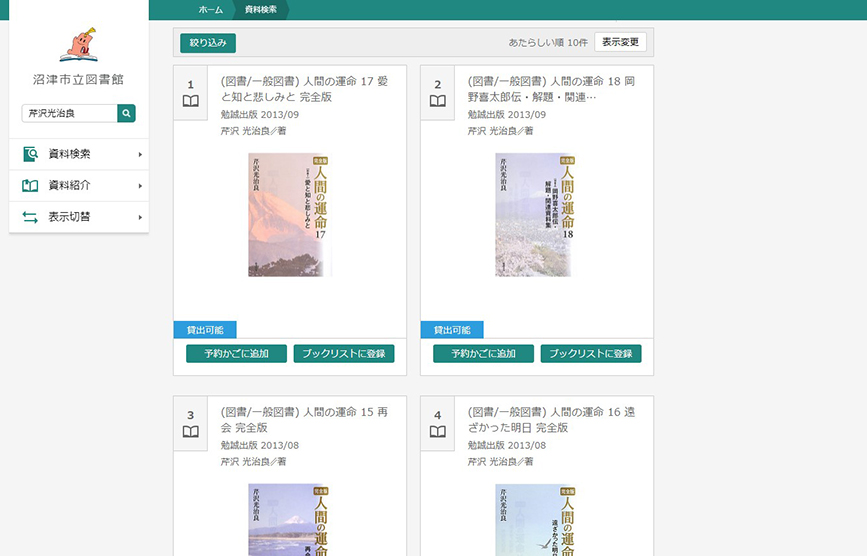The width and height of the screenshot is (867, 556).
Task: Click the book icon on result 1
Action: click(191, 101)
